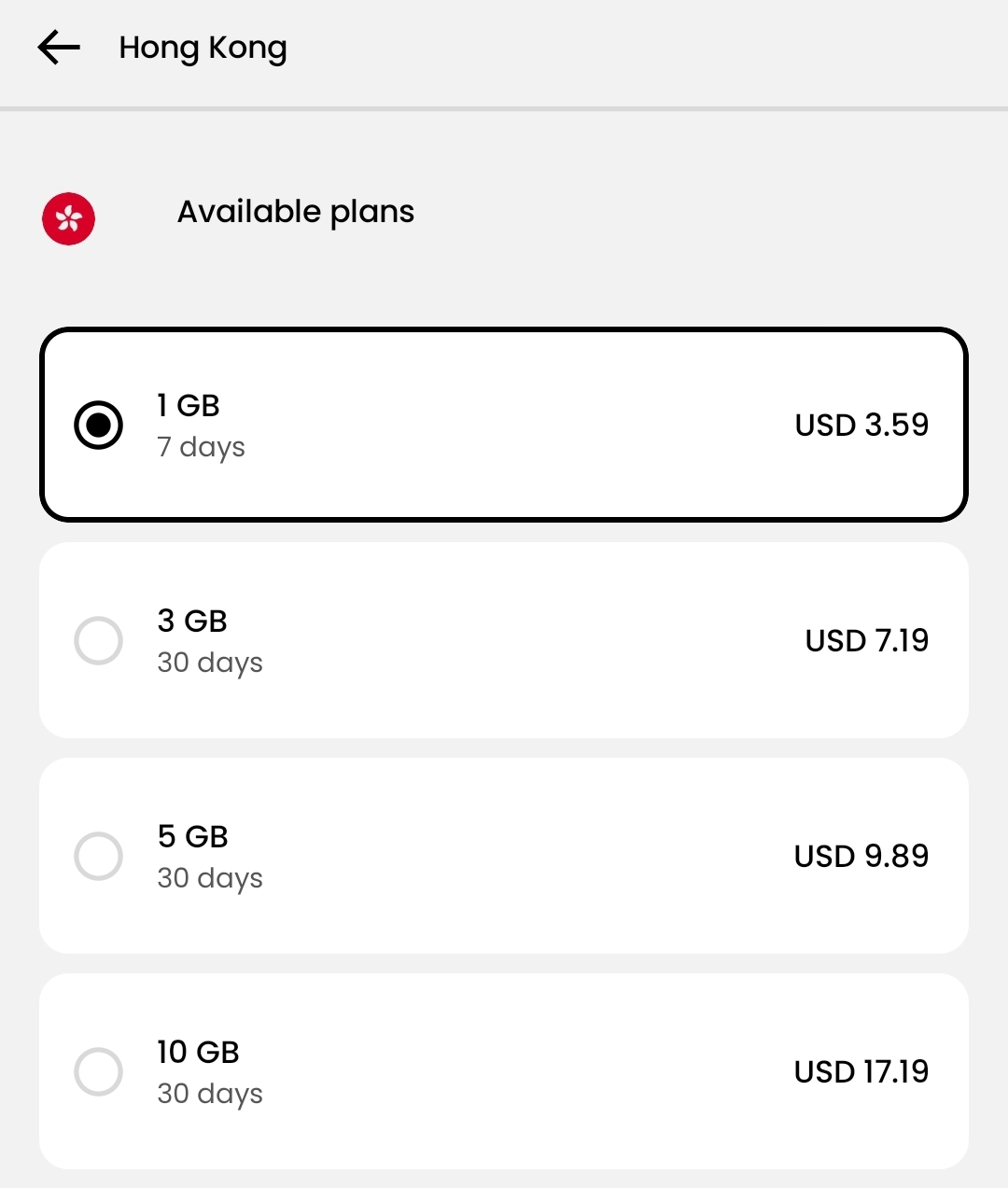The image size is (1008, 1188).
Task: Choose the 10 GB 30 days plan card
Action: coord(504,1071)
